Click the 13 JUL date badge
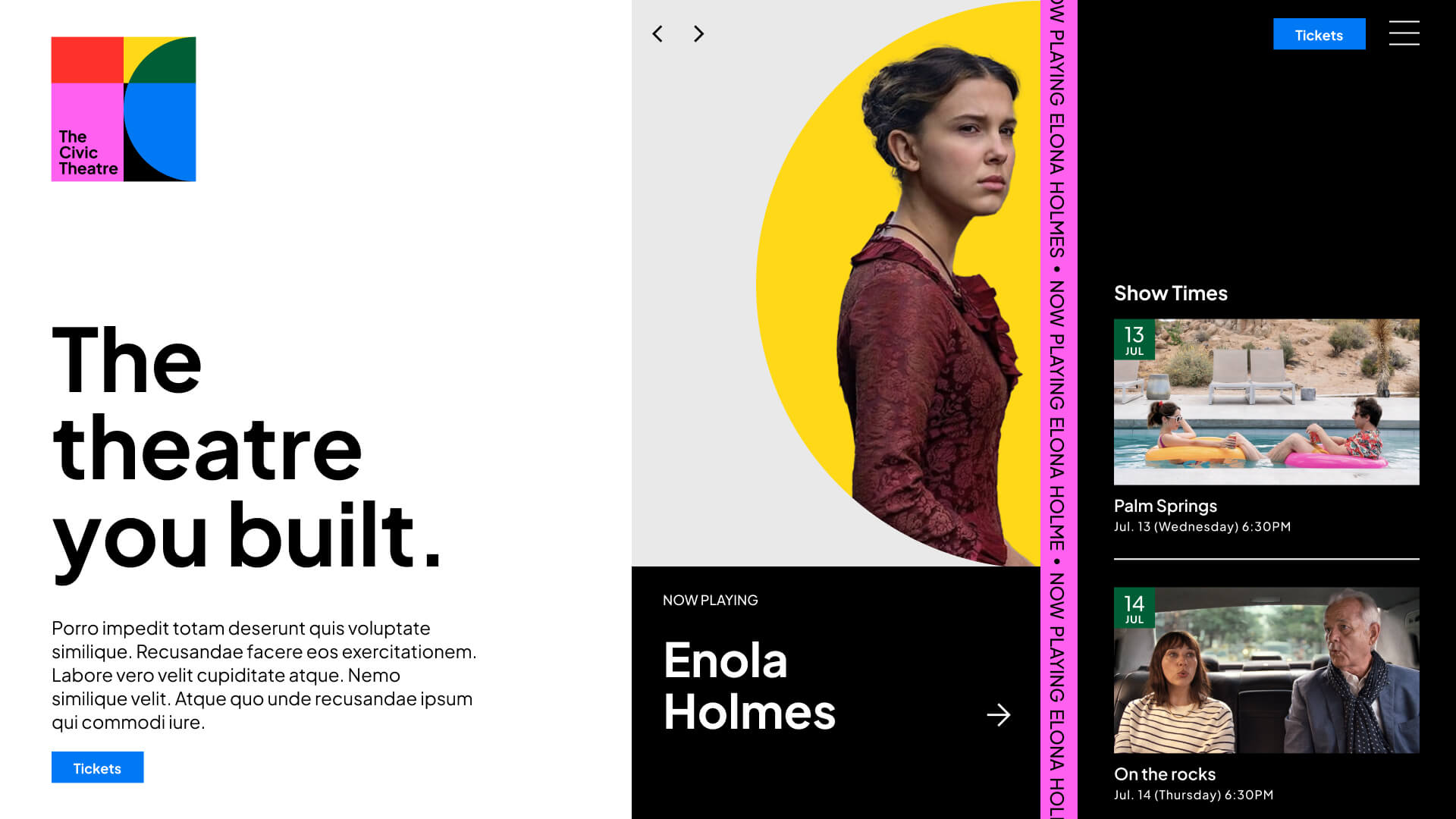 point(1134,339)
